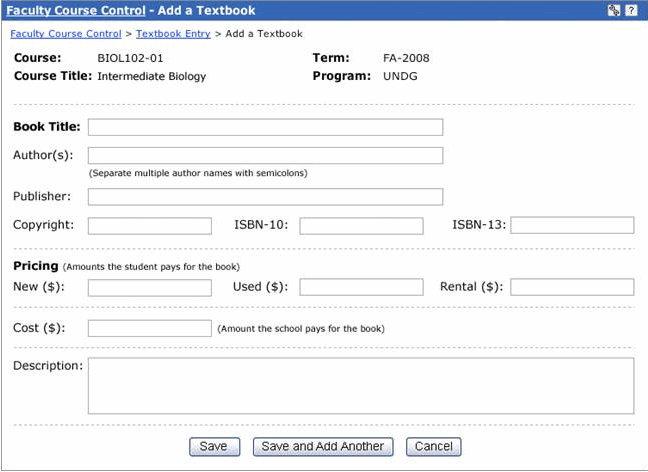Open Textbook Entry breadcrumb link
648x472 pixels.
(173, 34)
